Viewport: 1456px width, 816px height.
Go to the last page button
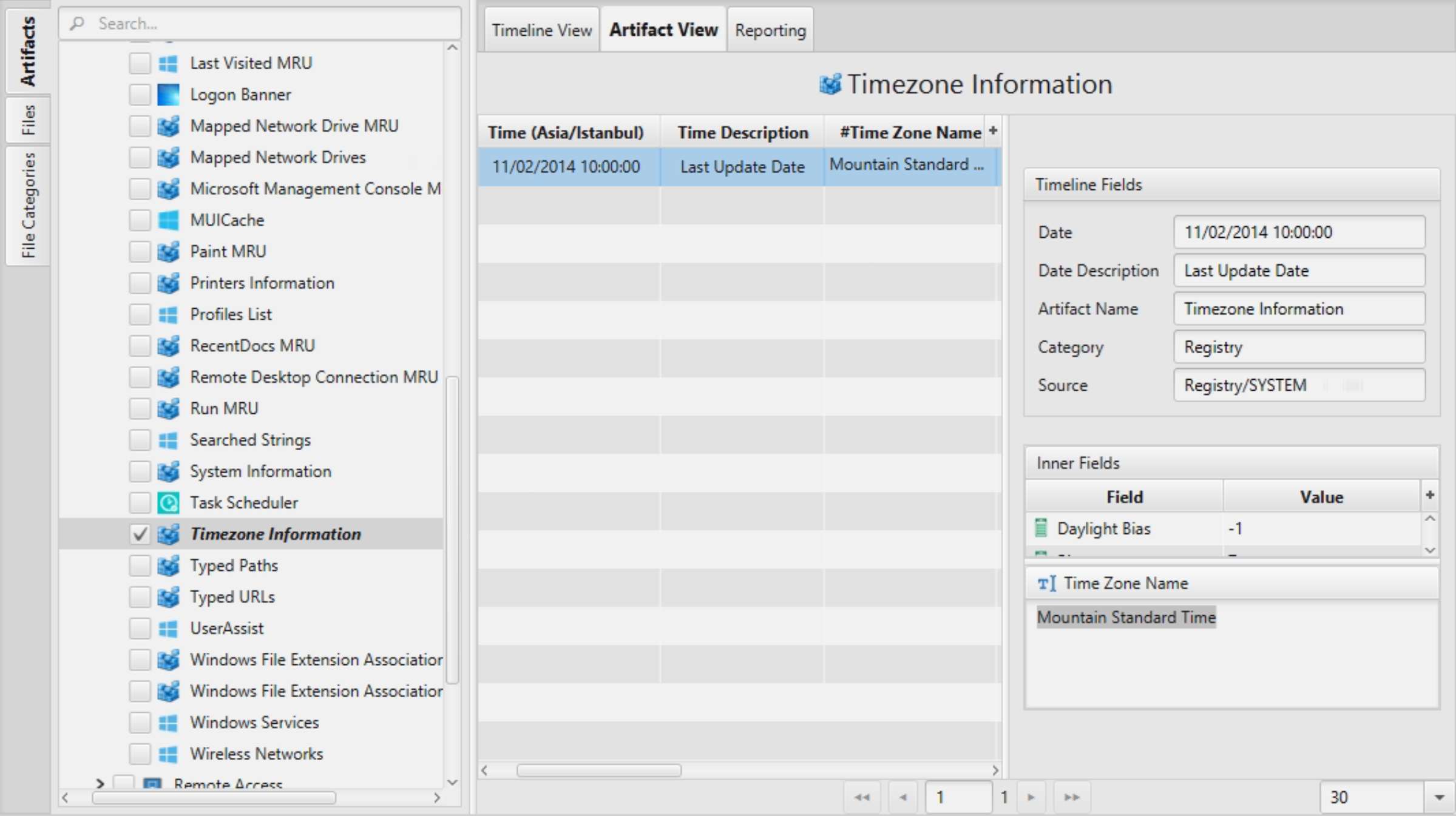[1071, 797]
